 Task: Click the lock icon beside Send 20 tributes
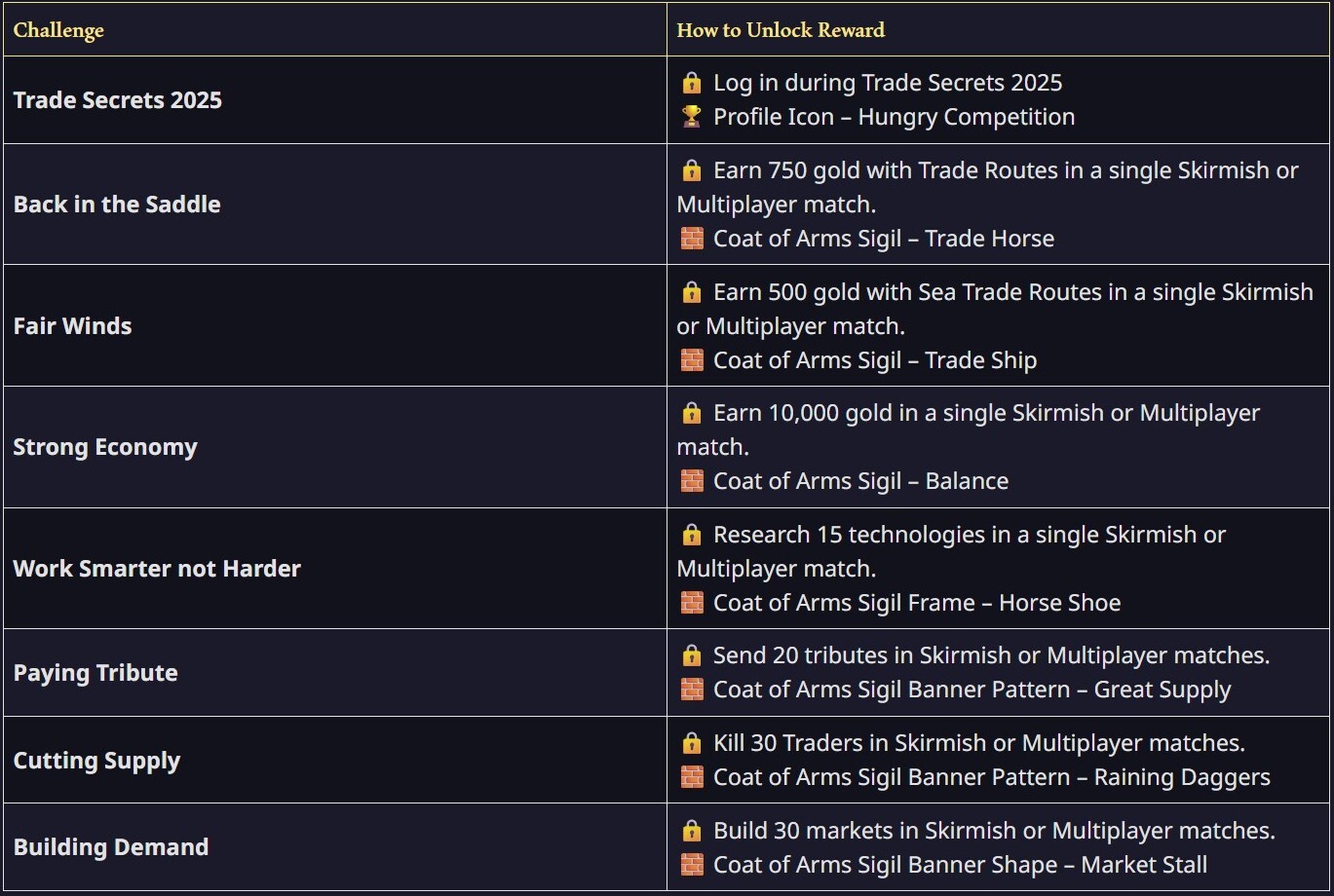point(691,655)
